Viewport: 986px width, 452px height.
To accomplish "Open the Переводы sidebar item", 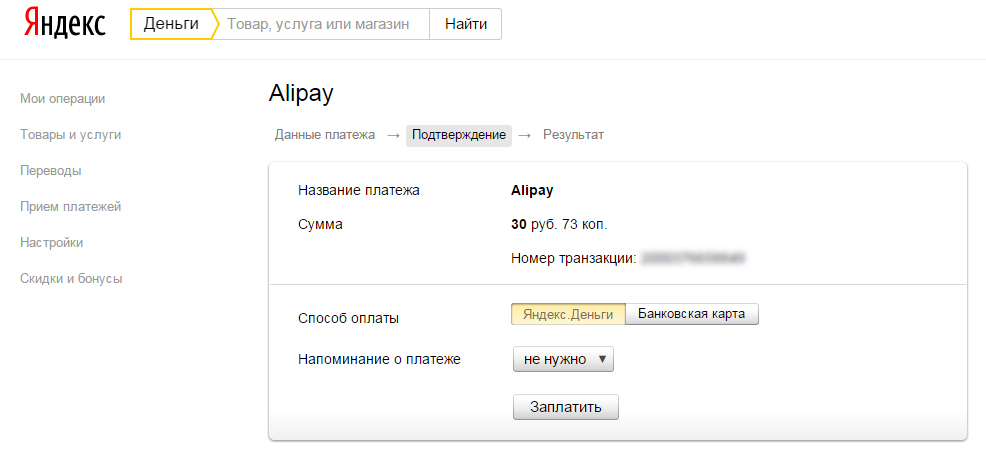I will (x=50, y=170).
